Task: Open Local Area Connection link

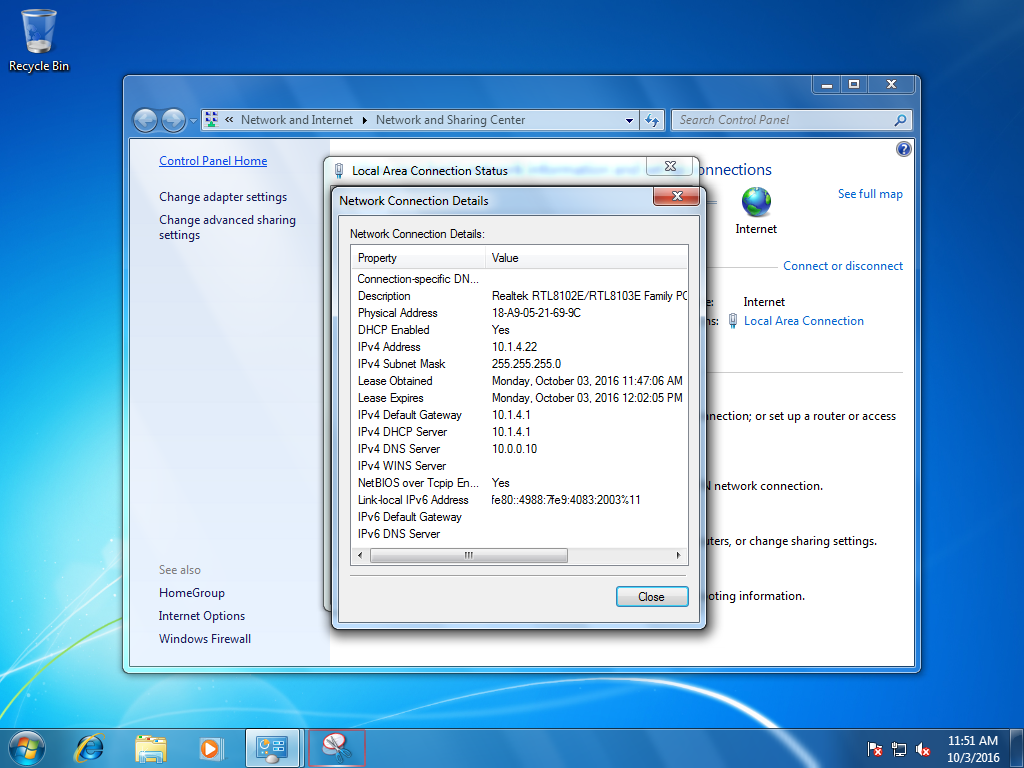Action: pos(803,321)
